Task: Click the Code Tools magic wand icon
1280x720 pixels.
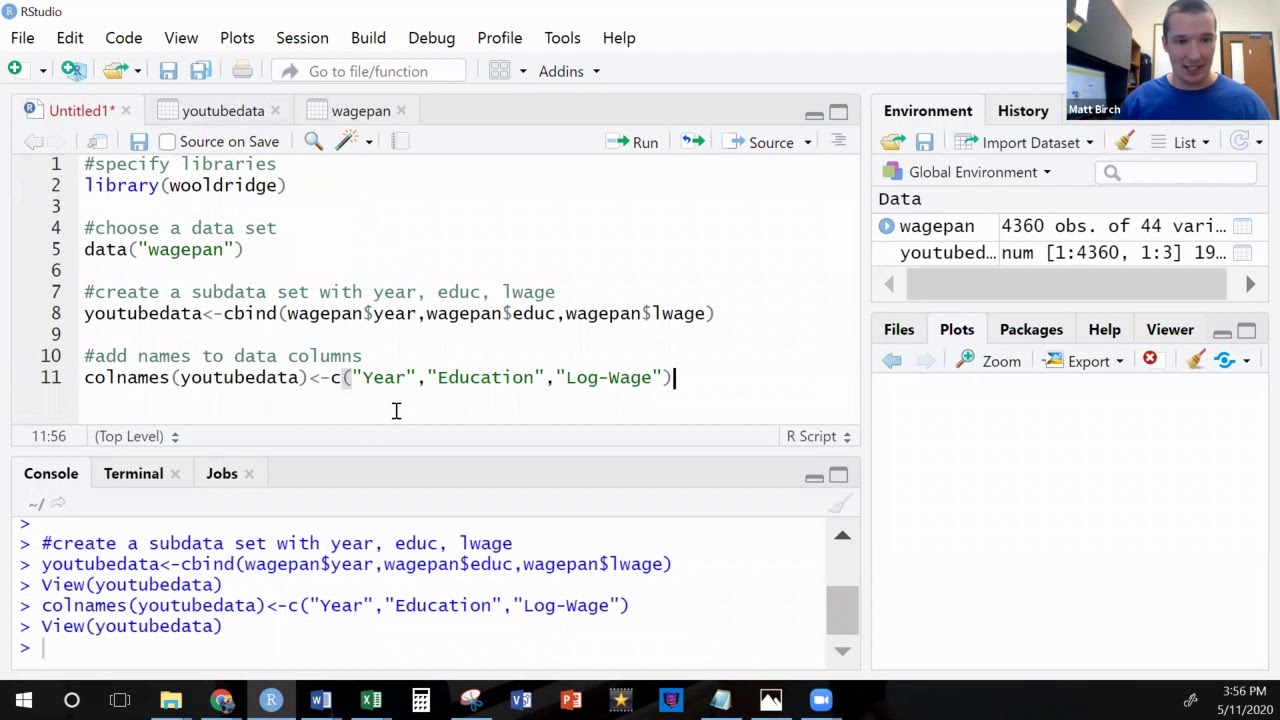Action: [347, 141]
